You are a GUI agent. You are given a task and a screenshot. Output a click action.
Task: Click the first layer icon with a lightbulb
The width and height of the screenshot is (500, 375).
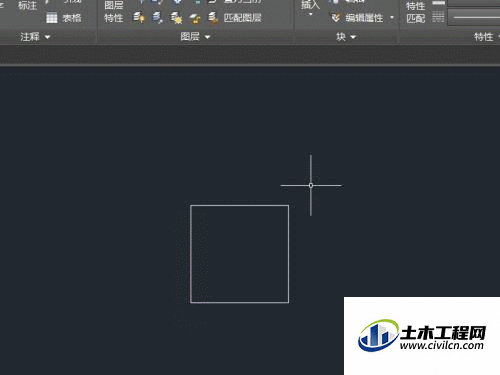click(x=139, y=17)
